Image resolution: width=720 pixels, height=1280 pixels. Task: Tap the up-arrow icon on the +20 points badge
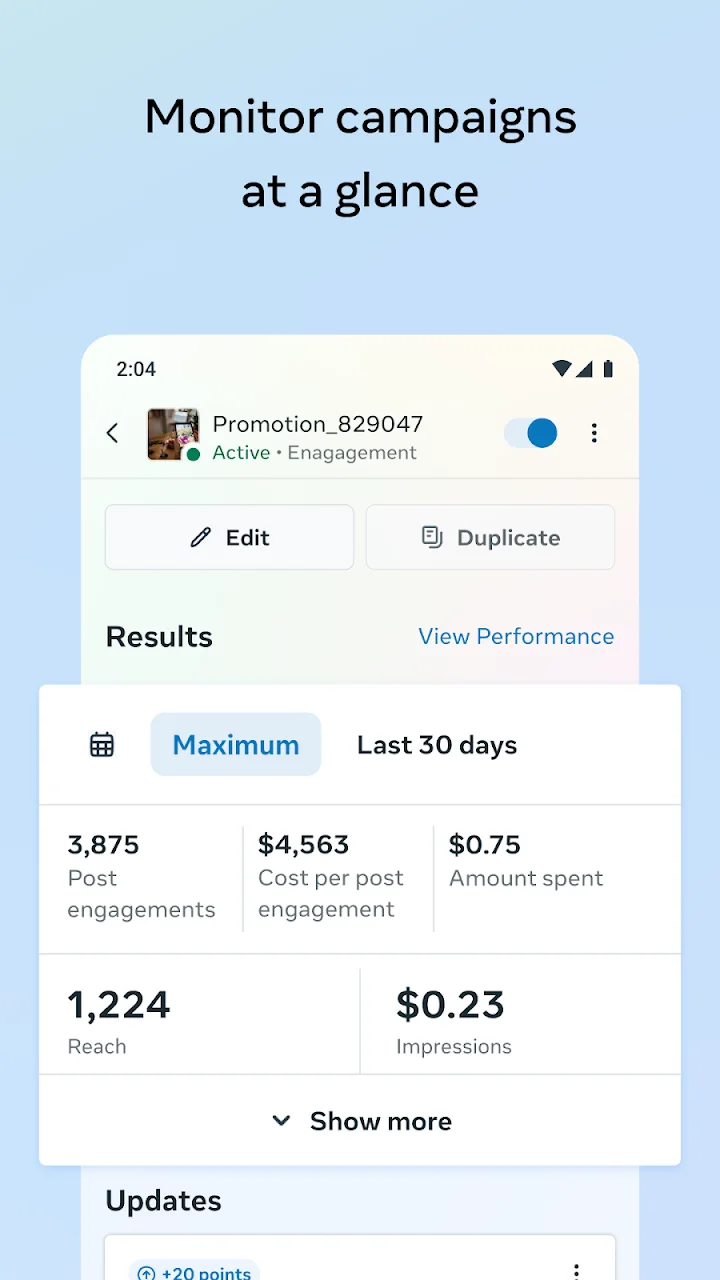click(x=146, y=1273)
